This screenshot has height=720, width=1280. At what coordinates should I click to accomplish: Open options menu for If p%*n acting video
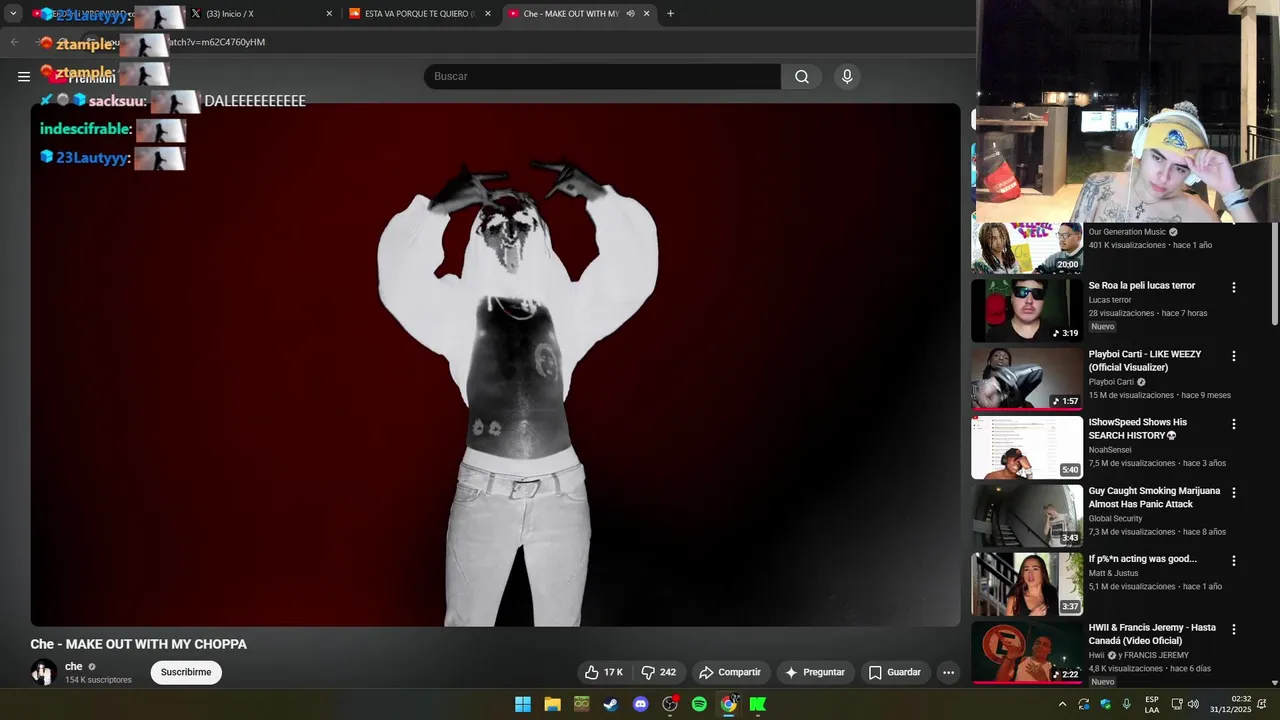(x=1233, y=561)
